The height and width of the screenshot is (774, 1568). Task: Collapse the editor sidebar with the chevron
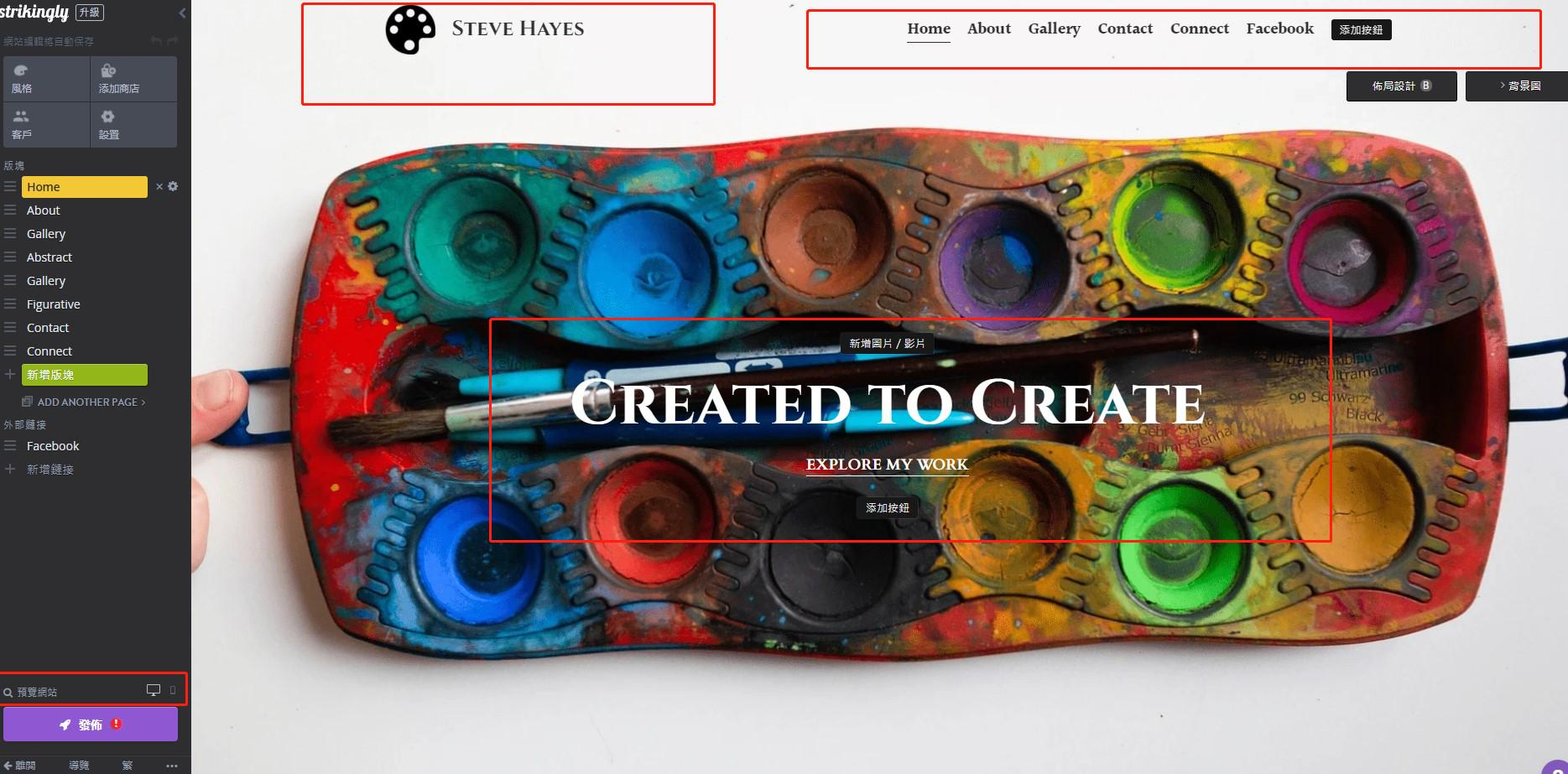[x=183, y=13]
